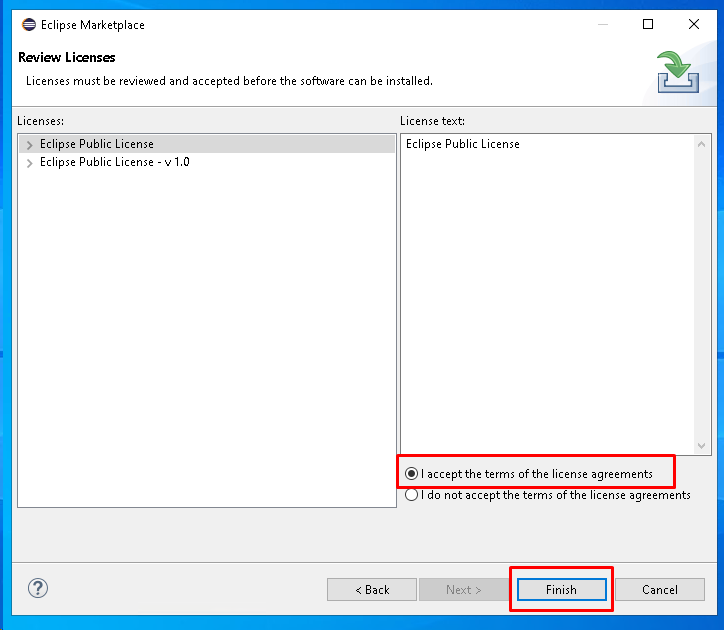Open the help question mark icon
The width and height of the screenshot is (724, 630).
(x=38, y=588)
